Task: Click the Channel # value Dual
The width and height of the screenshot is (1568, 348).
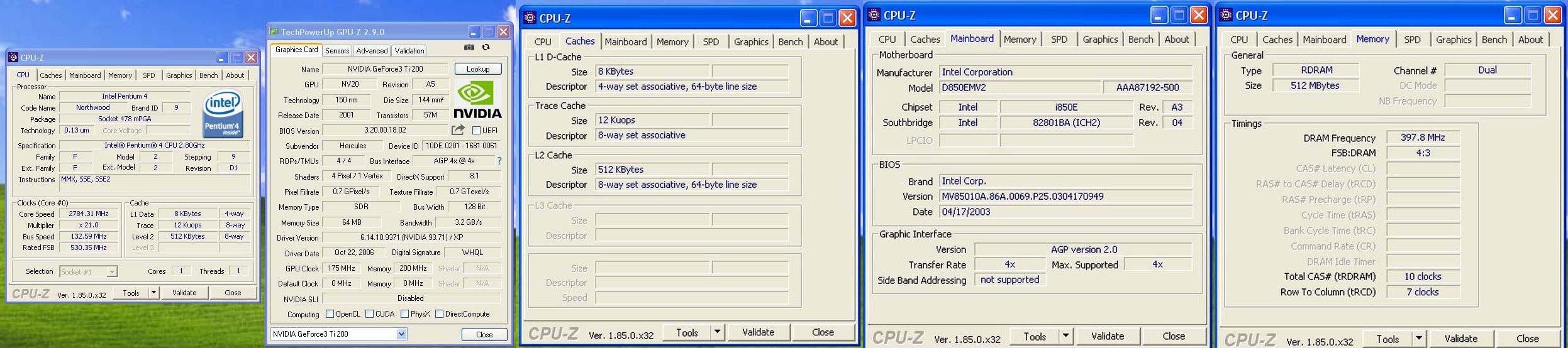Action: 1487,70
